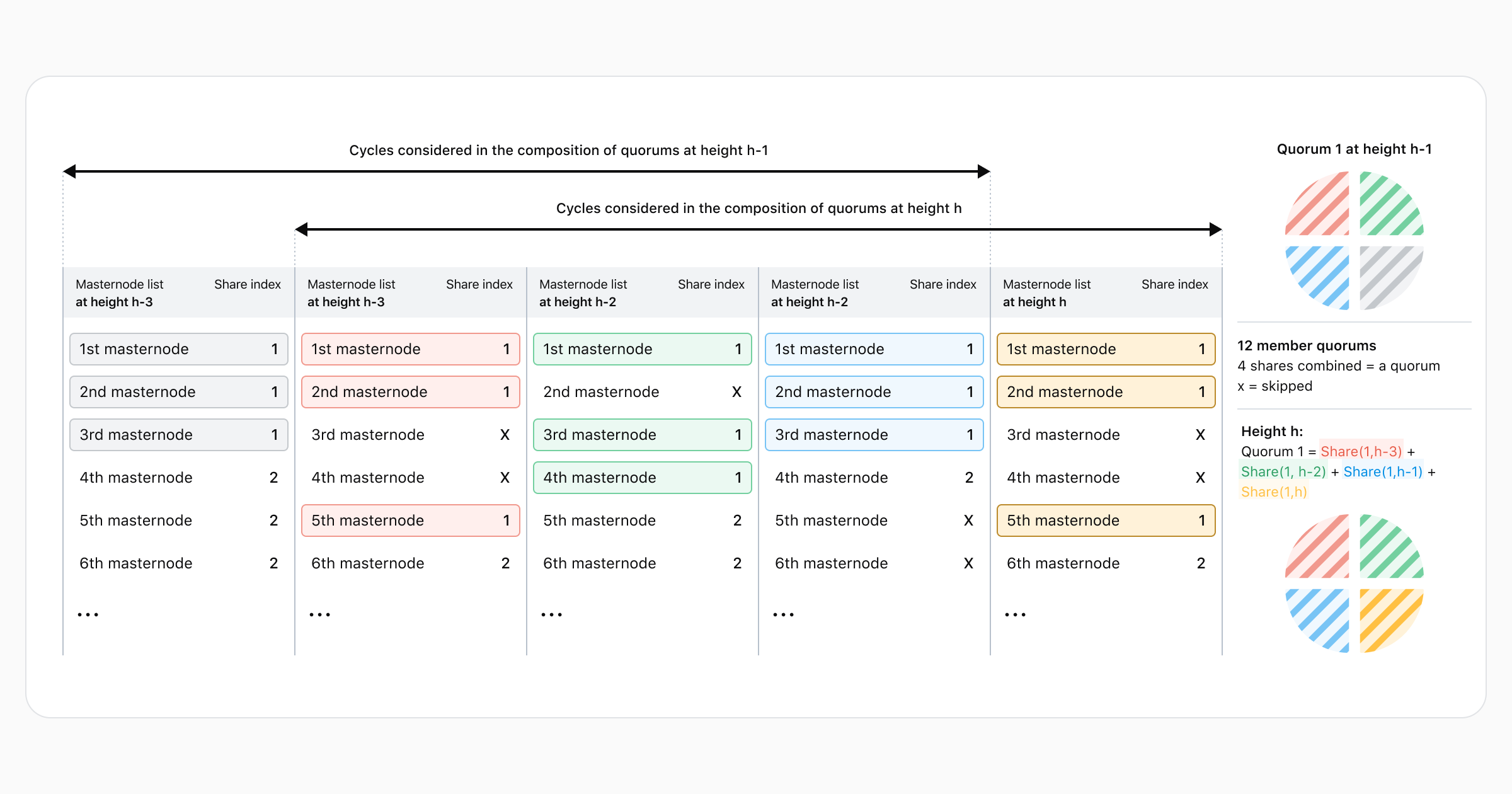Click the Masternode list at height h header

(x=1046, y=292)
